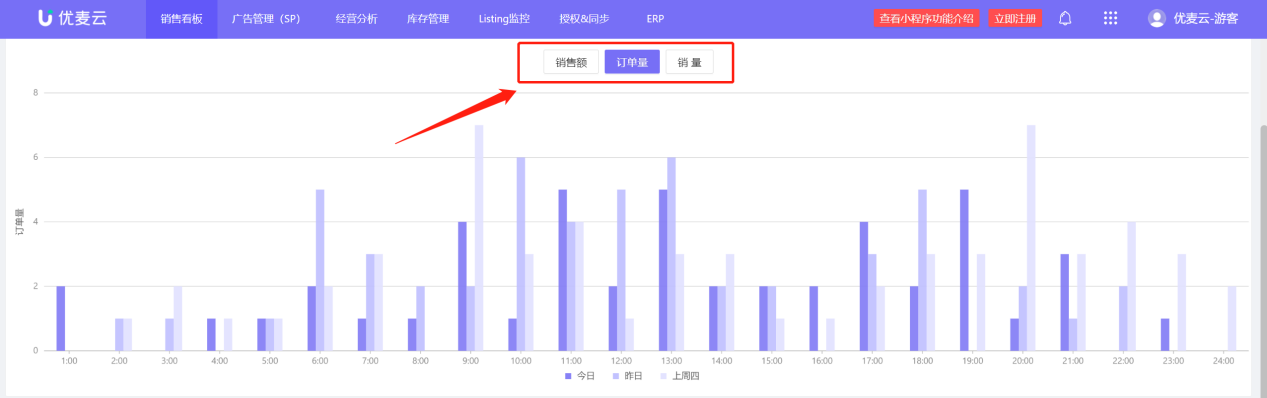Open 授权&同步 menu
Viewport: 1267px width, 398px height.
[x=584, y=18]
